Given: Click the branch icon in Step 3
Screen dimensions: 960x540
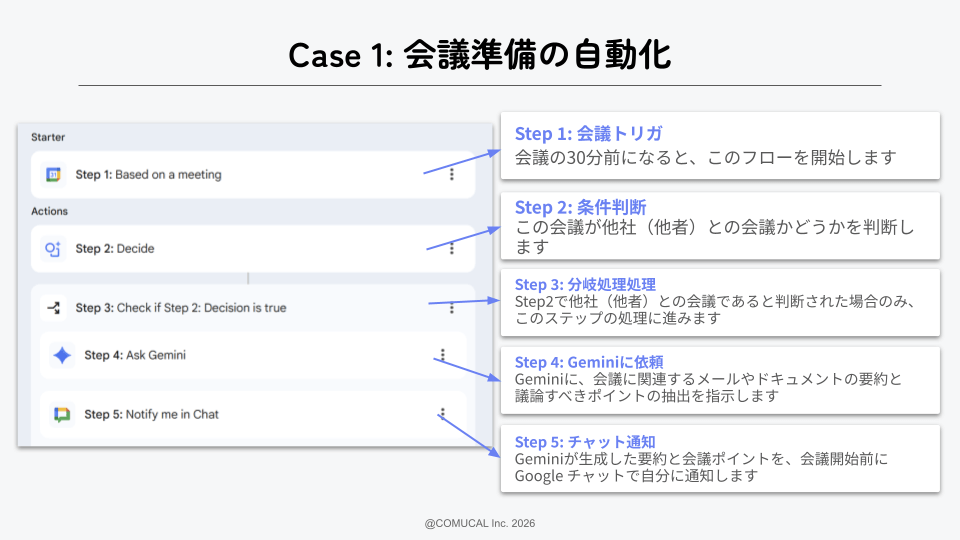Looking at the screenshot, I should pyautogui.click(x=54, y=308).
